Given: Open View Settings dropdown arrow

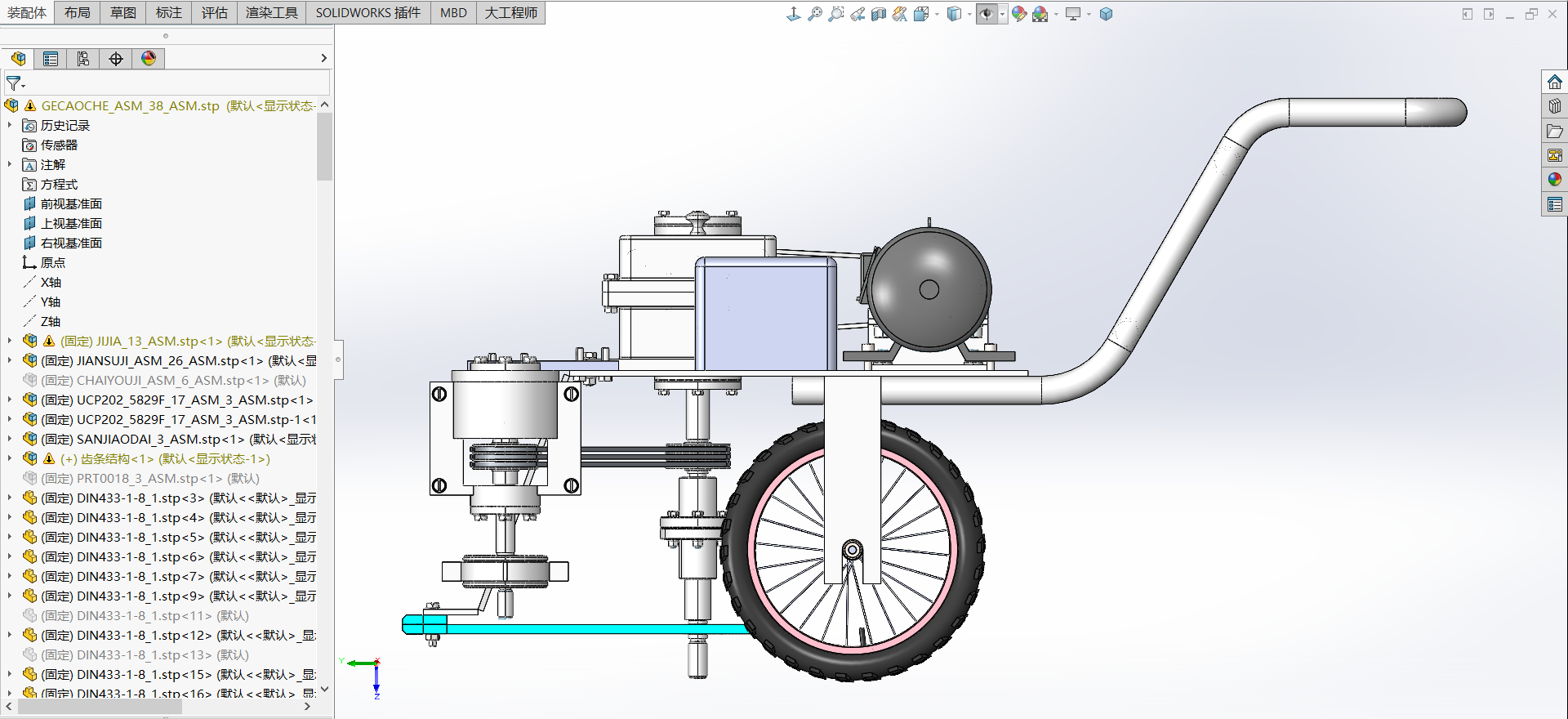Looking at the screenshot, I should (1089, 14).
